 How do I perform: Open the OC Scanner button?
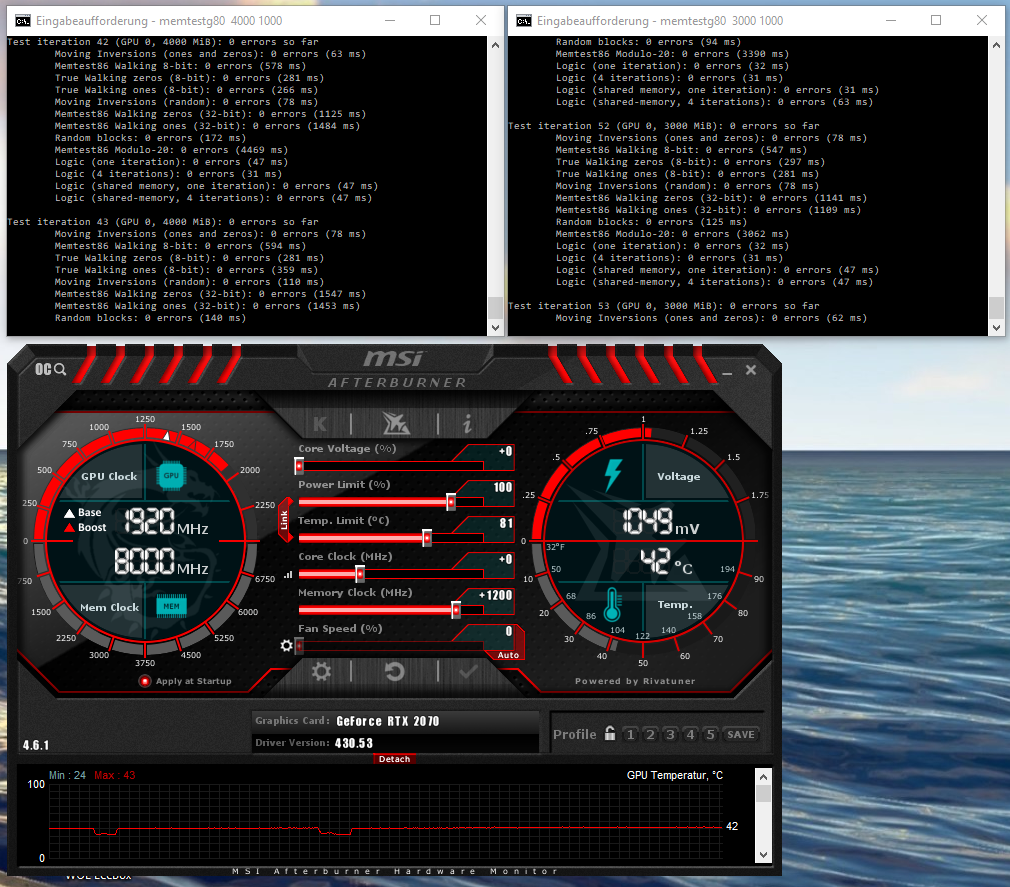point(50,369)
